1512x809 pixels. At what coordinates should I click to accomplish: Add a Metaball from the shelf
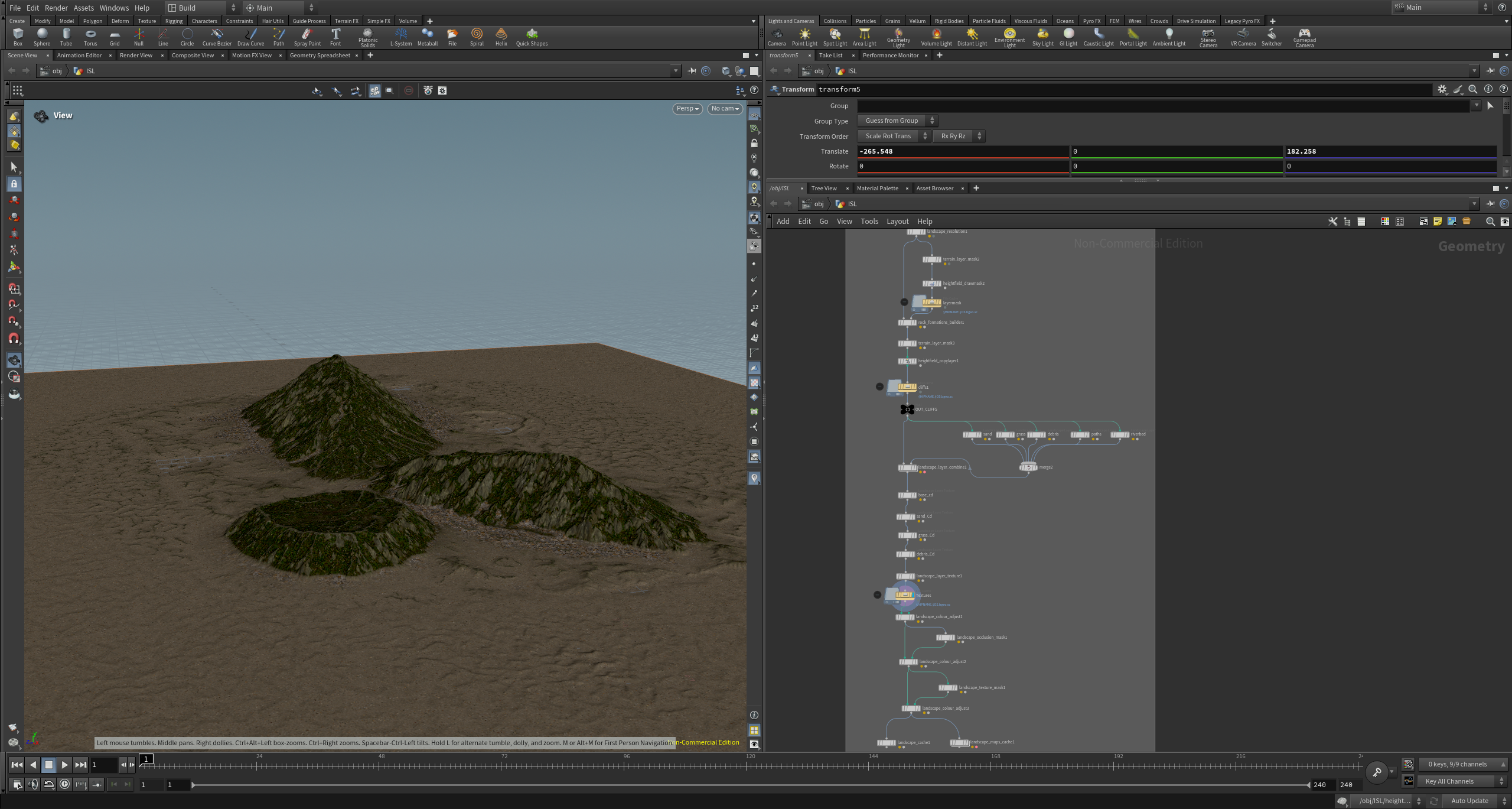point(428,37)
